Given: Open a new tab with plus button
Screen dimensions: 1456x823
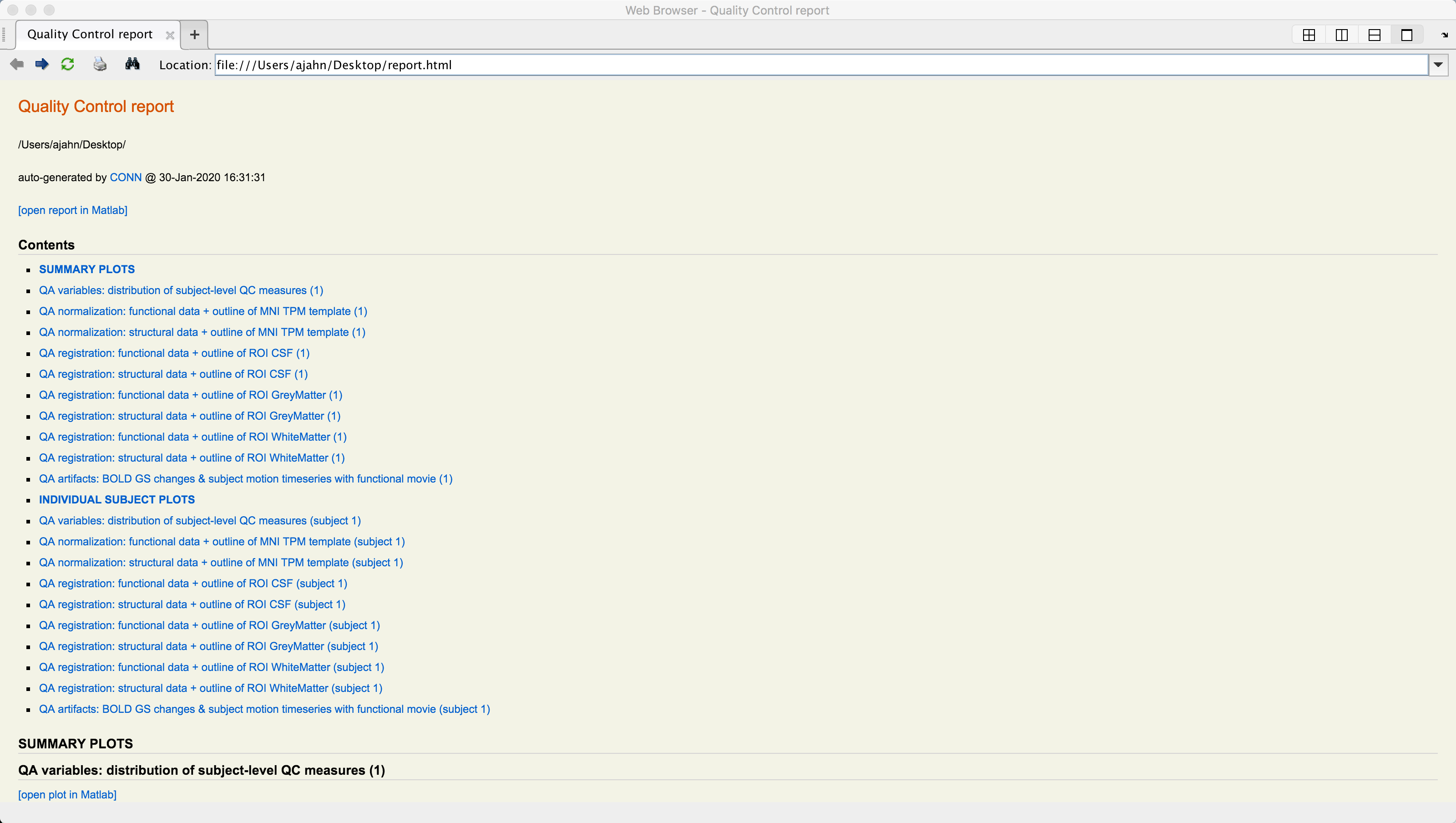Looking at the screenshot, I should (x=194, y=35).
